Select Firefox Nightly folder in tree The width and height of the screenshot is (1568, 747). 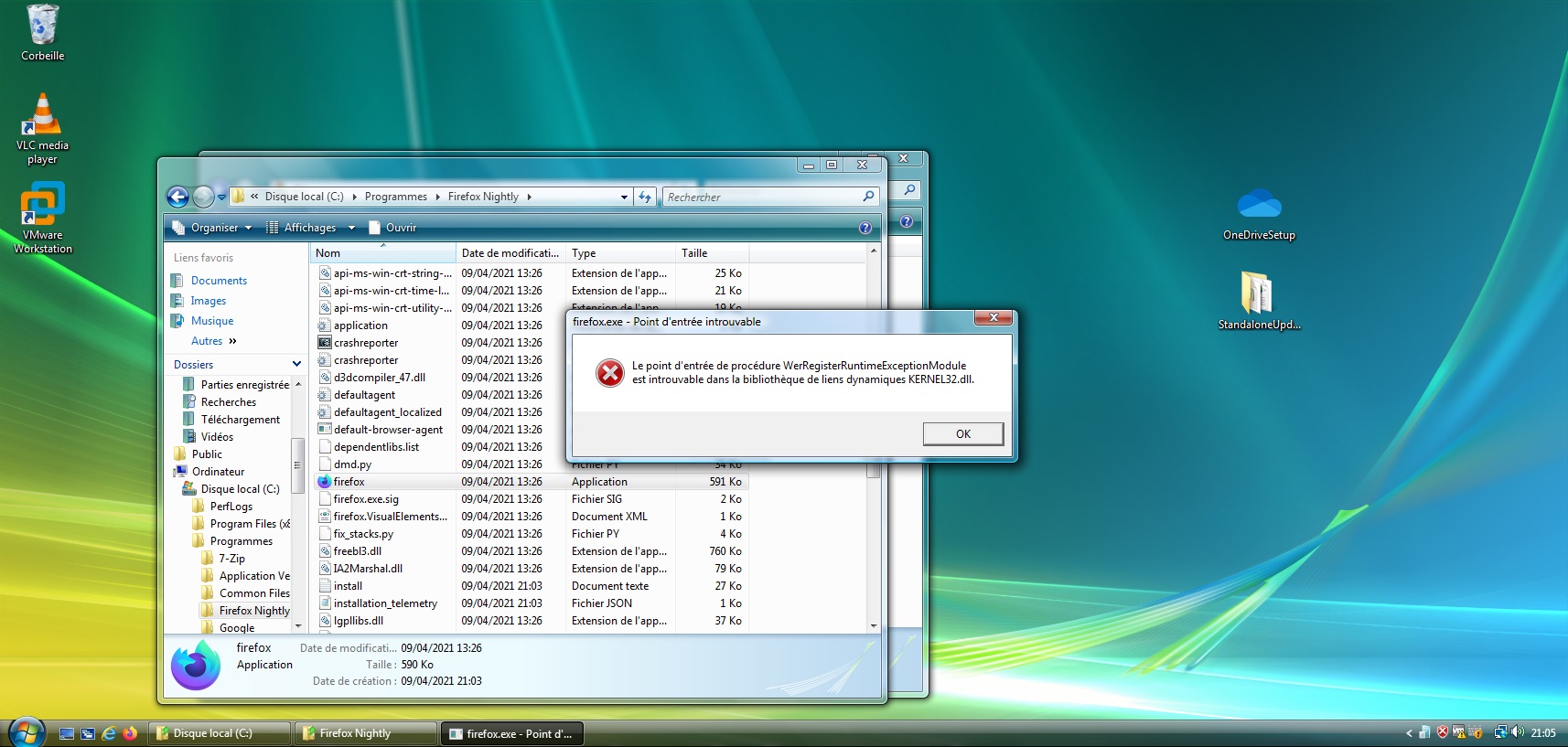coord(254,611)
